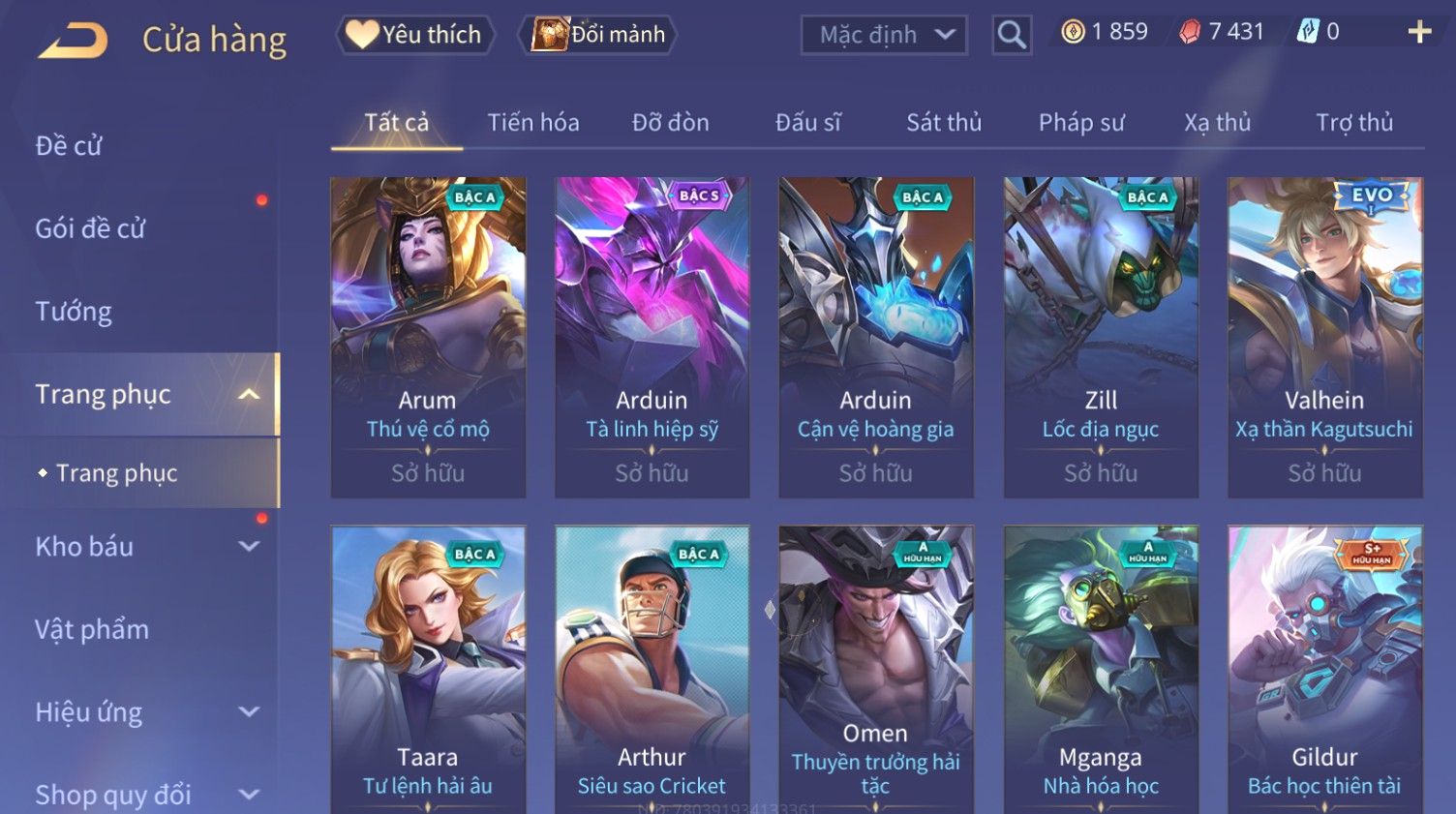Image resolution: width=1456 pixels, height=814 pixels.
Task: Tap the blue voucher currency icon
Action: click(x=1308, y=32)
